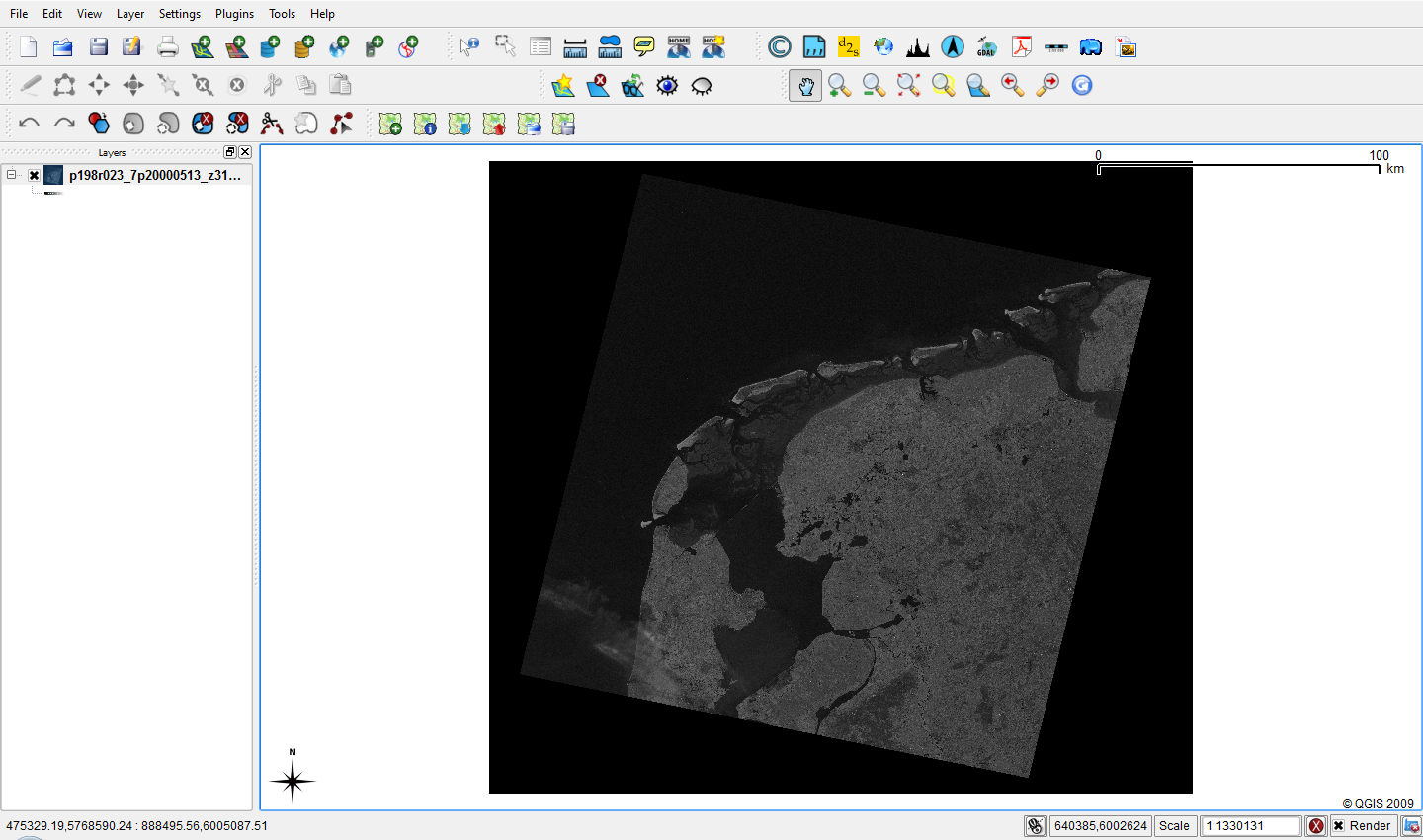Open the File menu
Viewport: 1423px width, 840px height.
pos(19,14)
